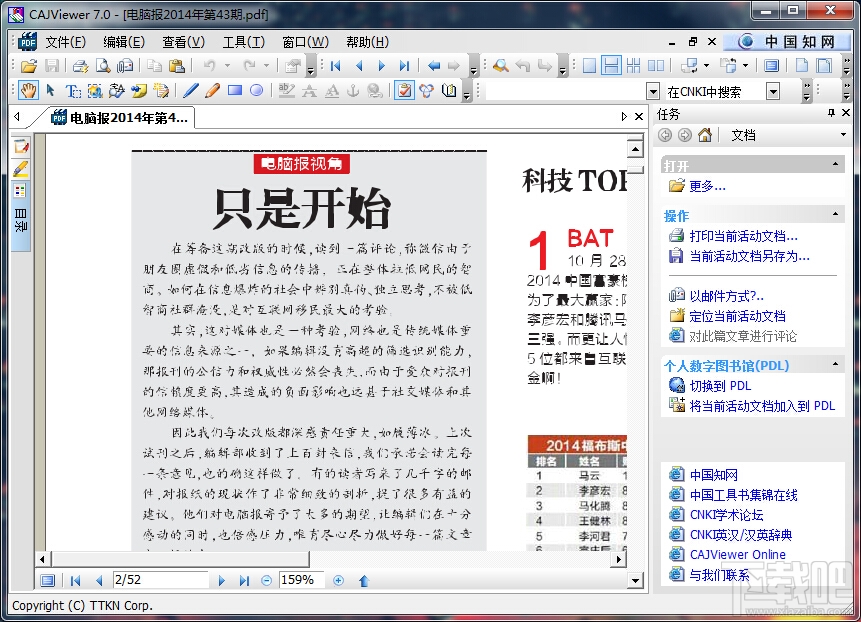The image size is (861, 622).
Task: Open the 中国知网 link
Action: [x=714, y=475]
